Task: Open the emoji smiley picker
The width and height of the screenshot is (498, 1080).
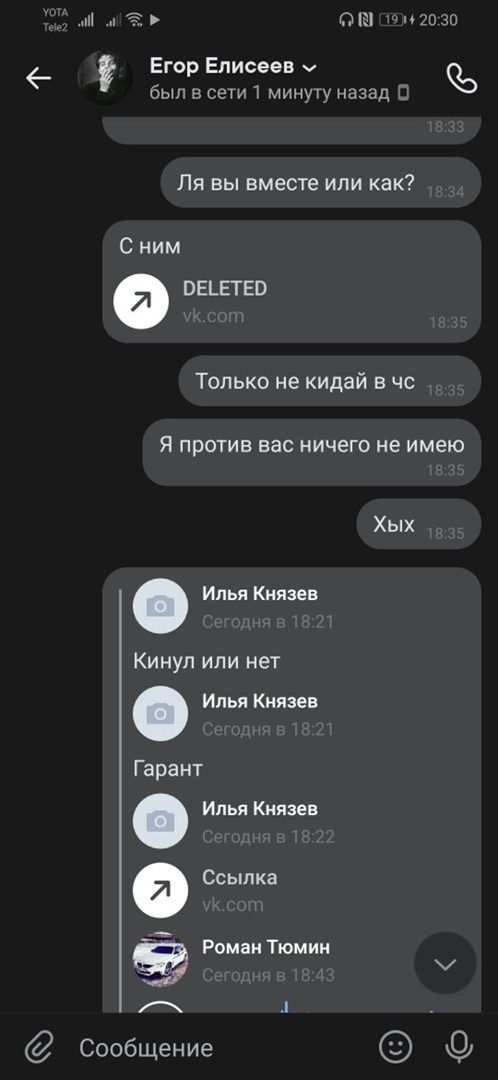Action: 396,1048
